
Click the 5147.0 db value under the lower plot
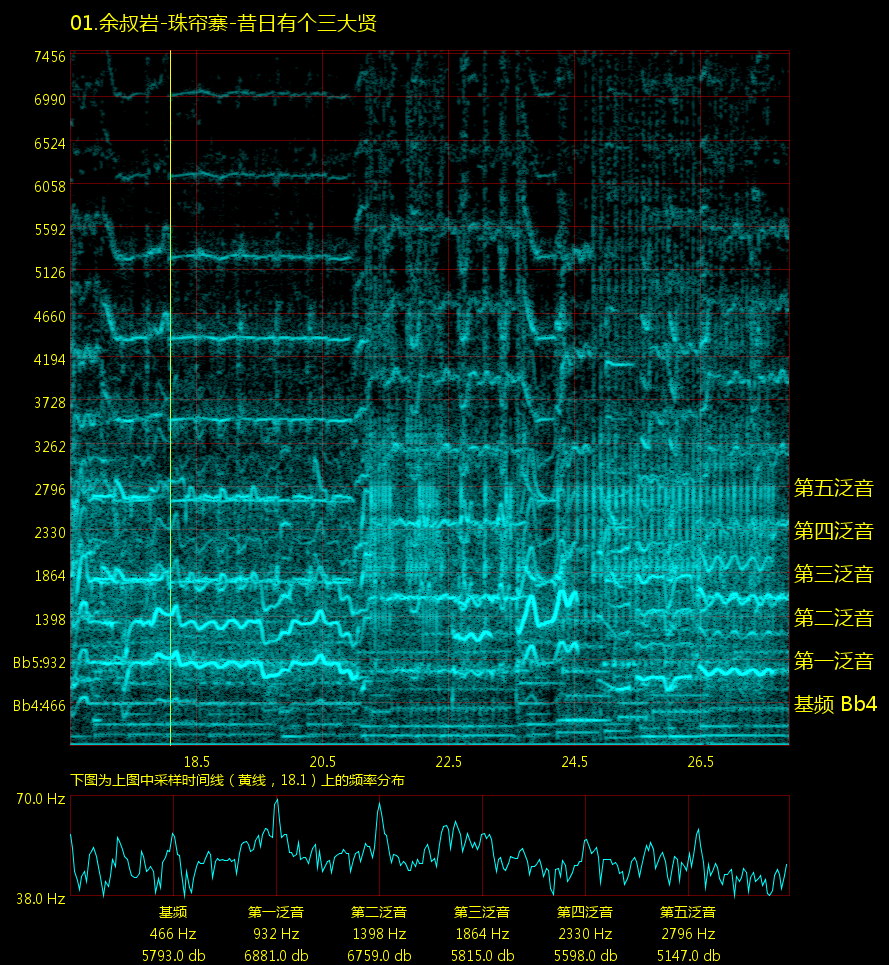[x=688, y=955]
